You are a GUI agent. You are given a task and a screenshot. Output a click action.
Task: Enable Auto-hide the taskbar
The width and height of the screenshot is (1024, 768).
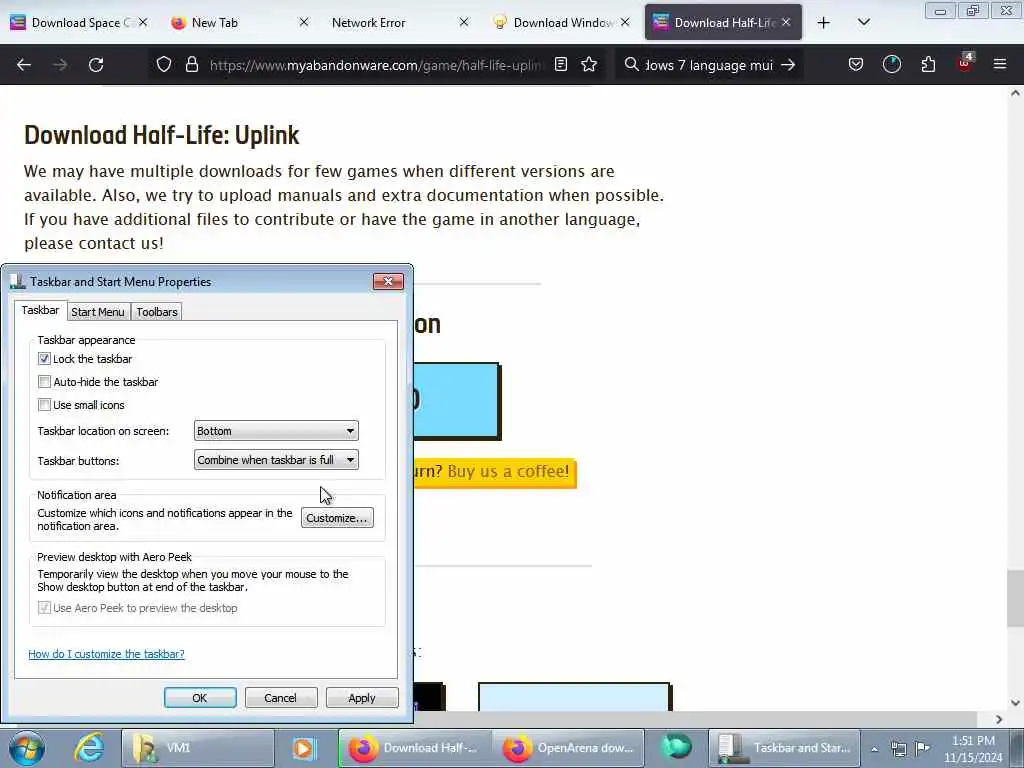tap(44, 381)
